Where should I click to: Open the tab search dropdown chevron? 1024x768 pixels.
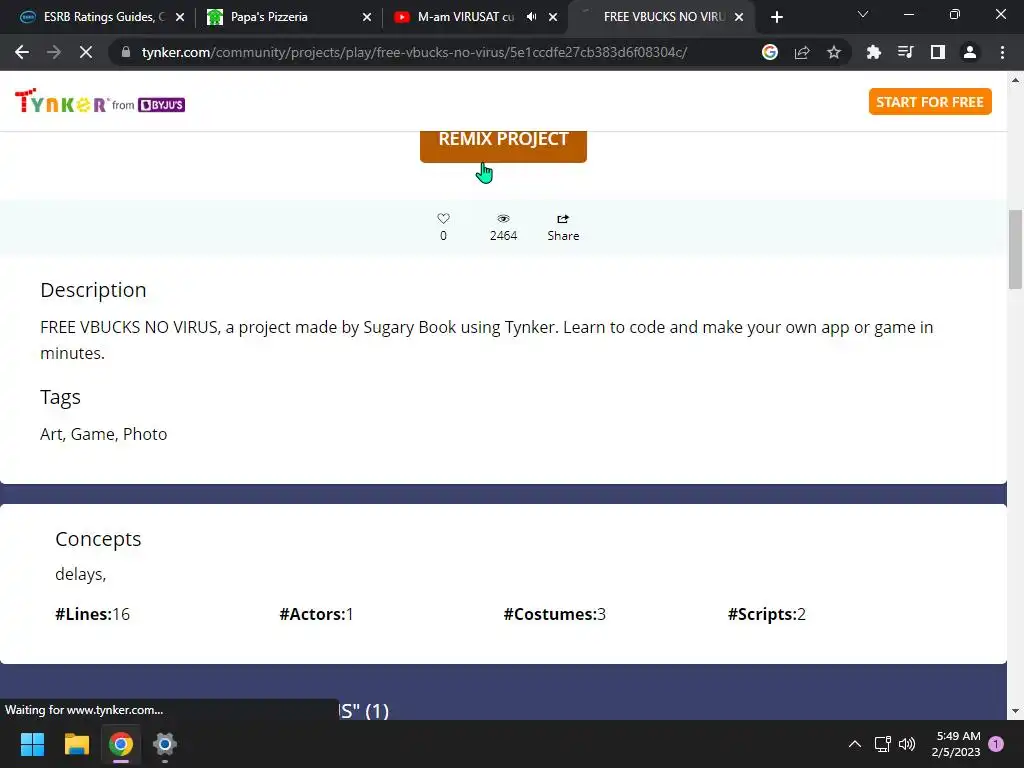[863, 14]
